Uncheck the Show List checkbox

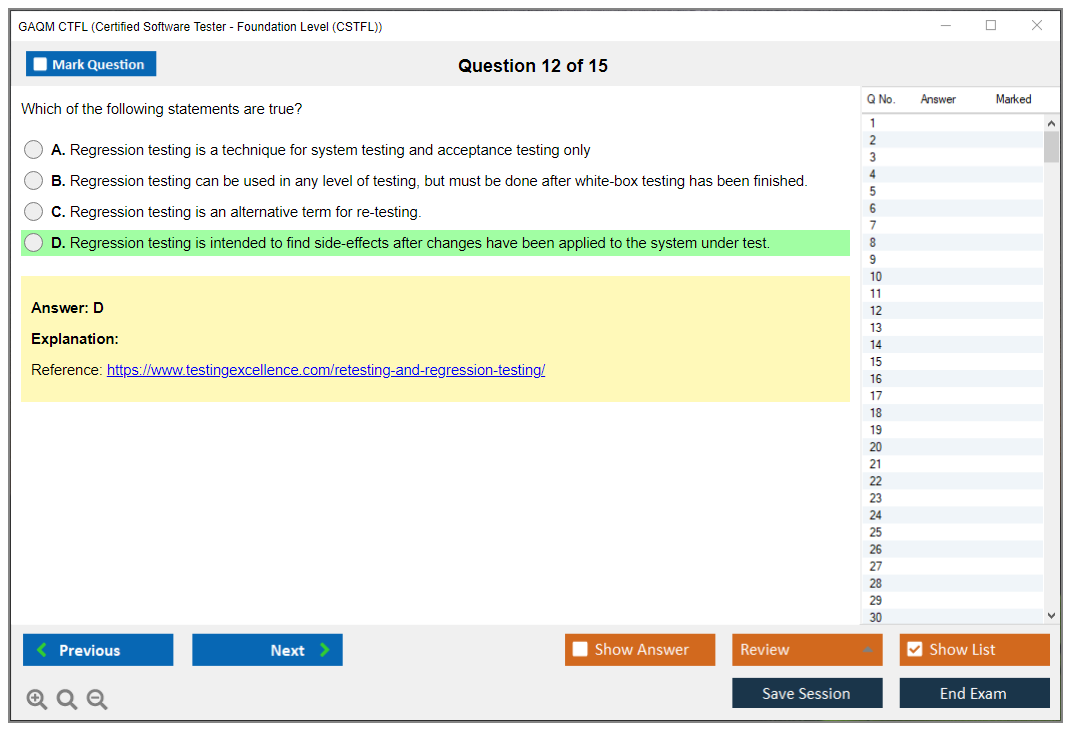pos(914,650)
